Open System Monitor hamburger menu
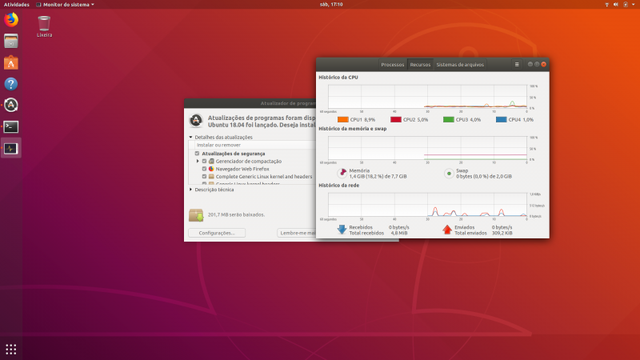Screen dimensions: 640x360 (517, 64)
